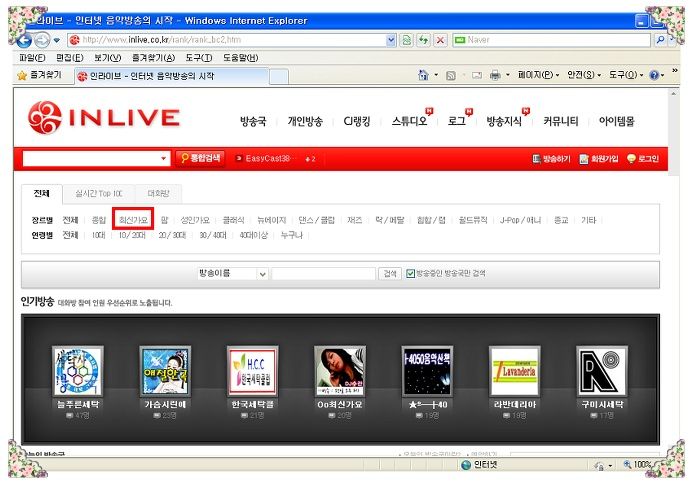693x484 pixels.
Task: Select the 40대이상 age filter
Action: (x=254, y=235)
